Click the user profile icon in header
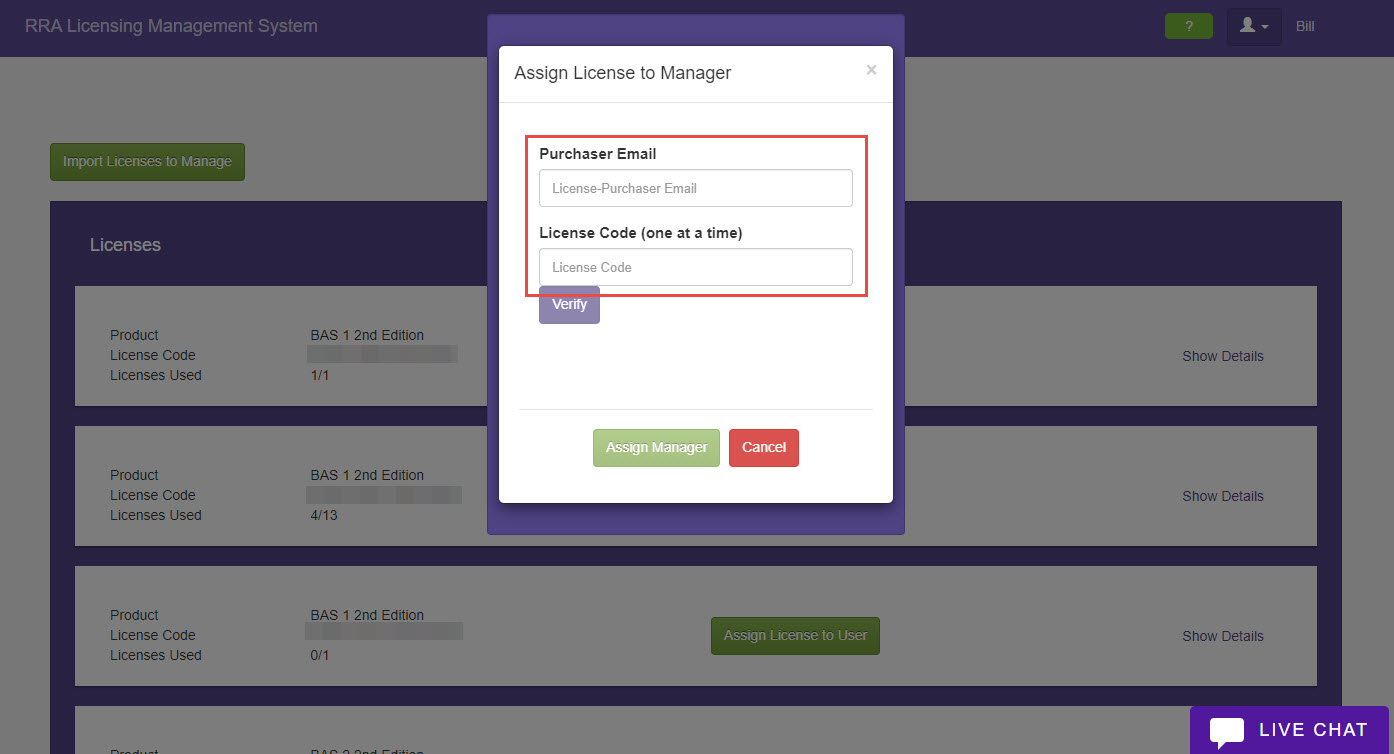This screenshot has width=1394, height=754. [x=1247, y=26]
